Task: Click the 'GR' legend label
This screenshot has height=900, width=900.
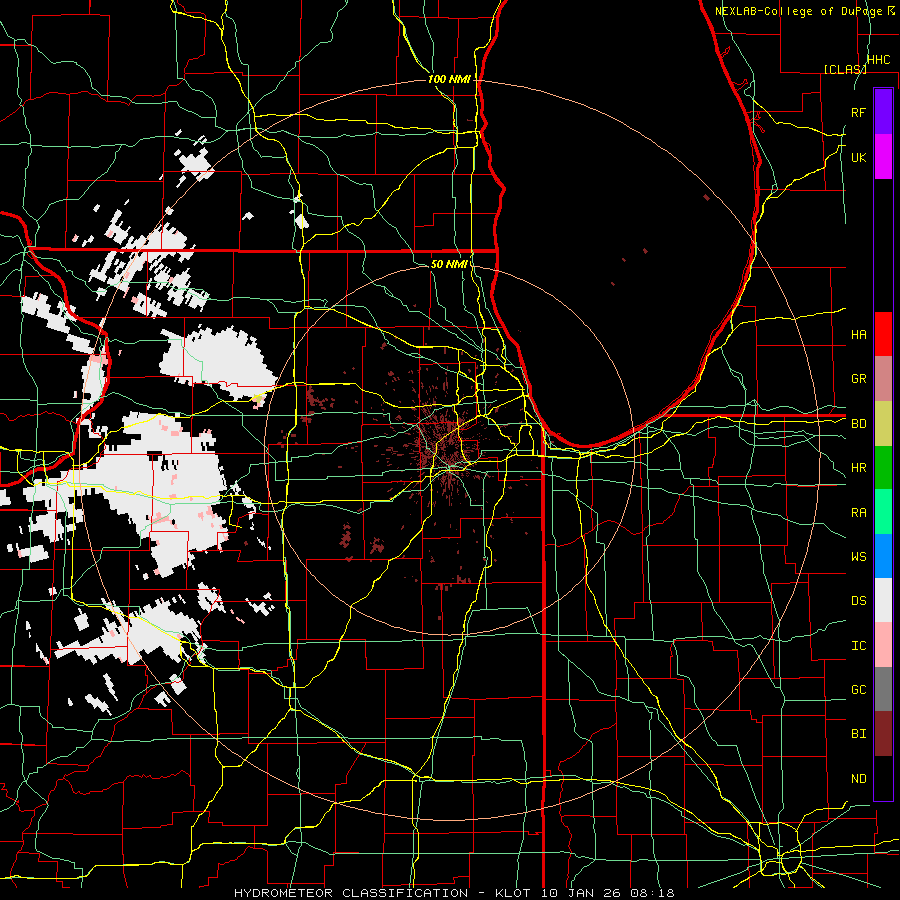Action: [x=858, y=379]
